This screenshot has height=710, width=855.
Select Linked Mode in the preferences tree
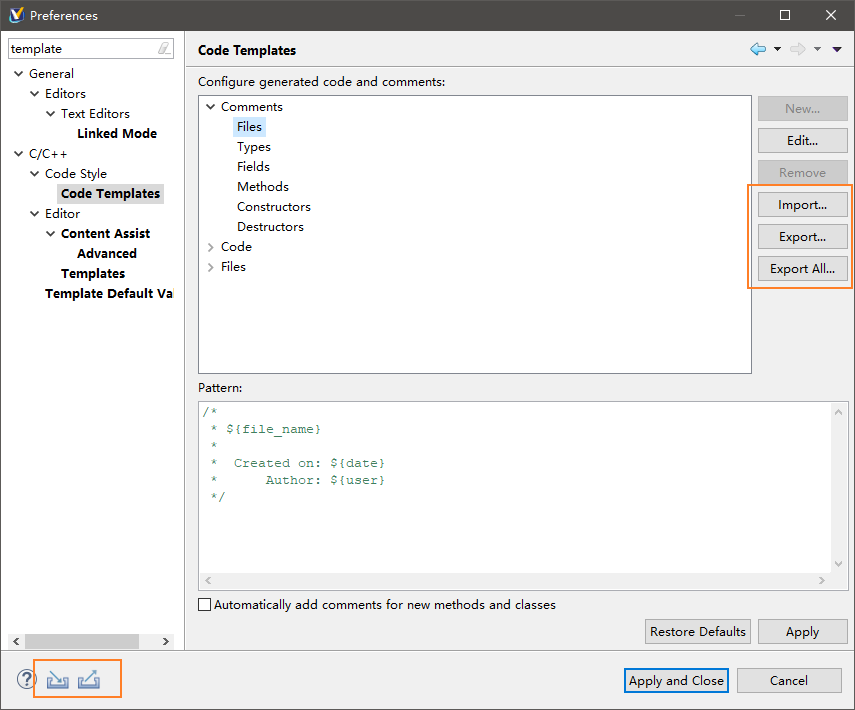[x=117, y=134]
